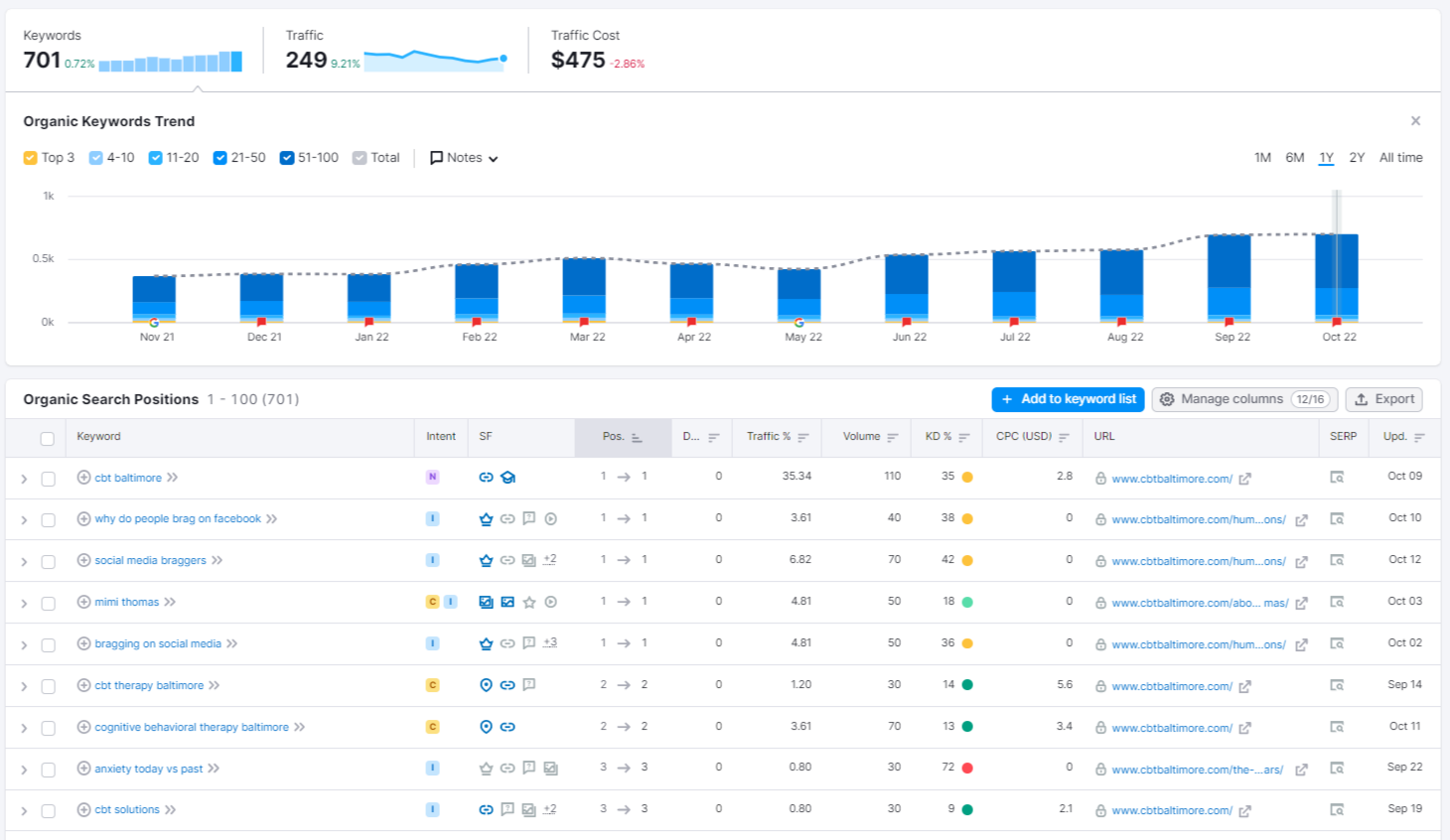Image resolution: width=1450 pixels, height=840 pixels.
Task: Switch chart range to 2Y
Action: pos(1357,158)
